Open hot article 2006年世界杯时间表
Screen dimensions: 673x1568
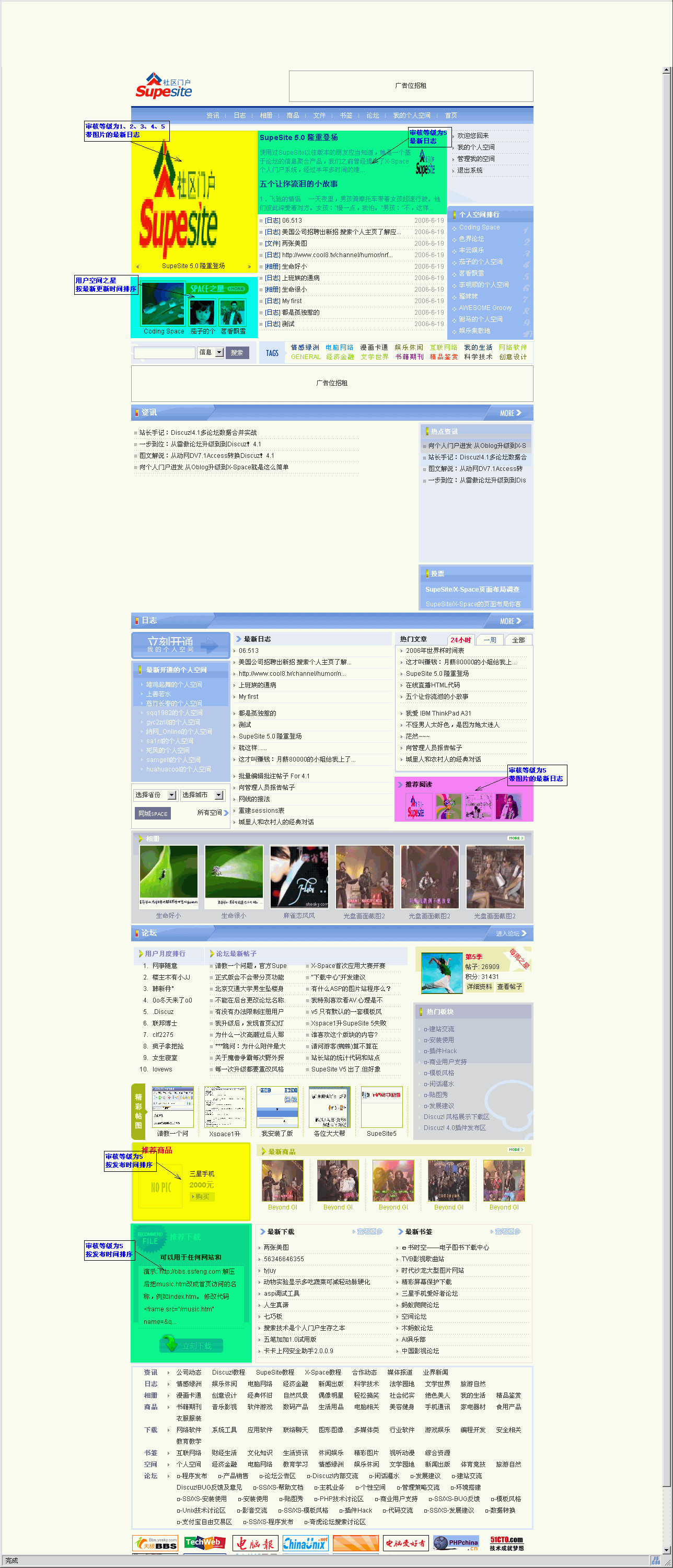tap(434, 651)
